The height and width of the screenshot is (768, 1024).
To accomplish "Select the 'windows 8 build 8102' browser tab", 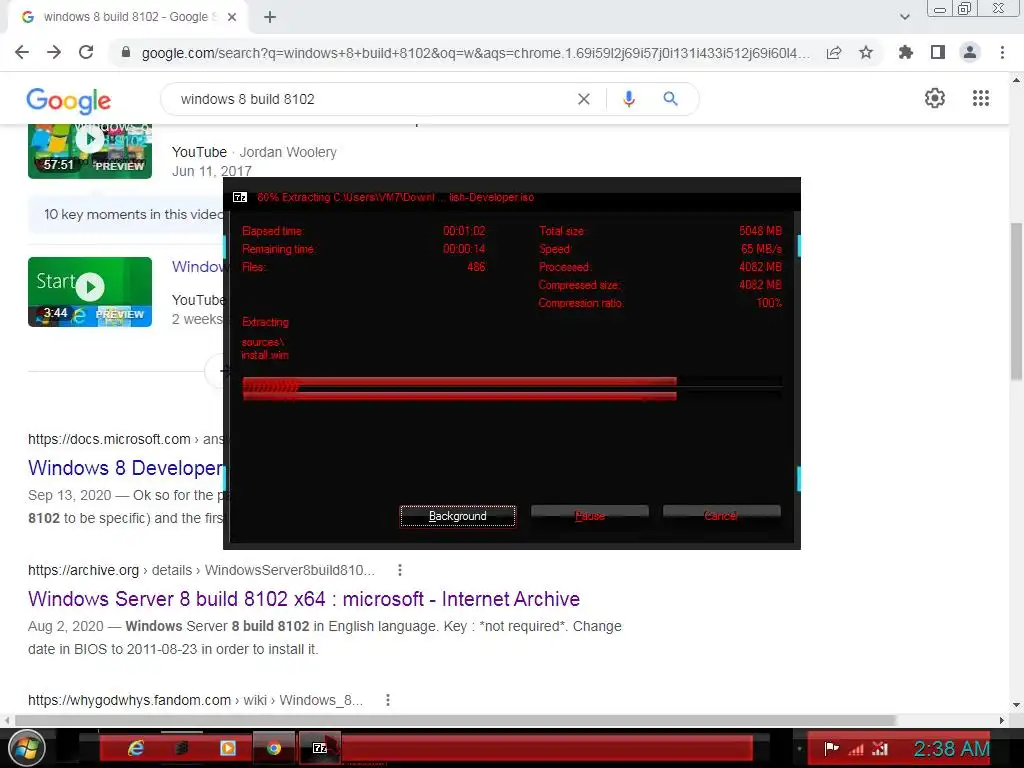I will 128,17.
